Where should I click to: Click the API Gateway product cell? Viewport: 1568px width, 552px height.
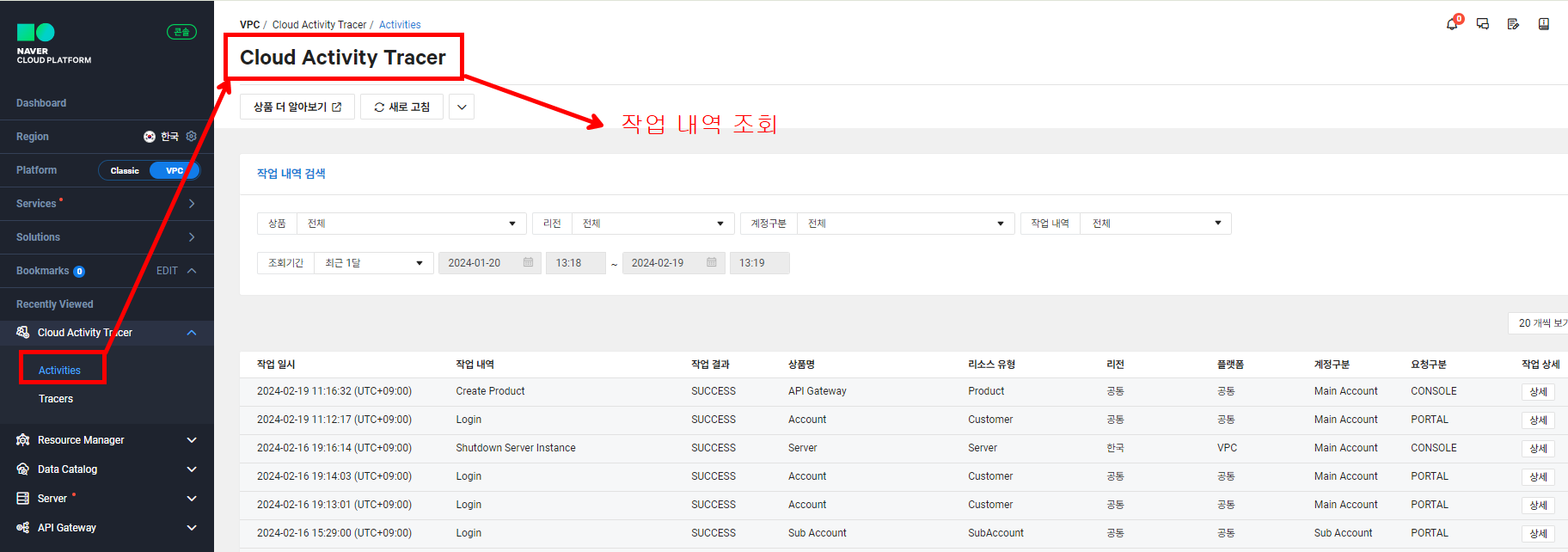tap(818, 391)
